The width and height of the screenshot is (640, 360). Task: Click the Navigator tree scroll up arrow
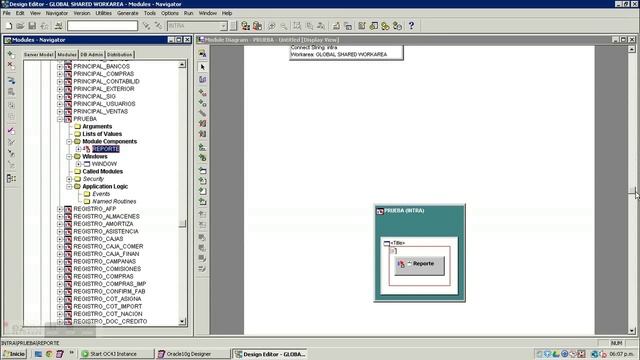coord(182,64)
